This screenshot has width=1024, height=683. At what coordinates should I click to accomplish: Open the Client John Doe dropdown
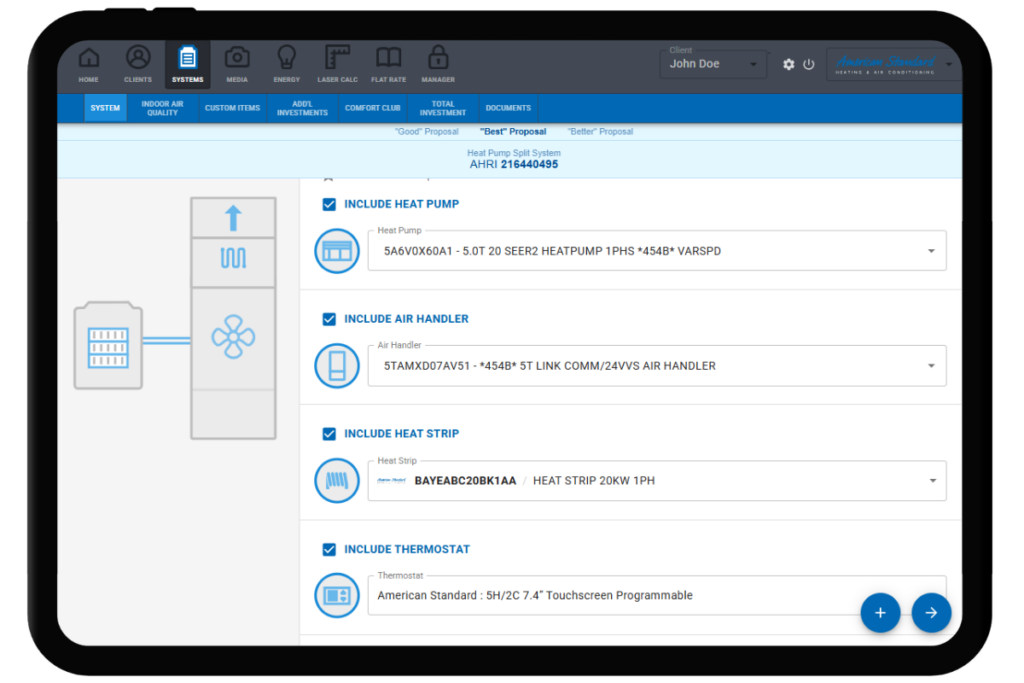pyautogui.click(x=714, y=64)
